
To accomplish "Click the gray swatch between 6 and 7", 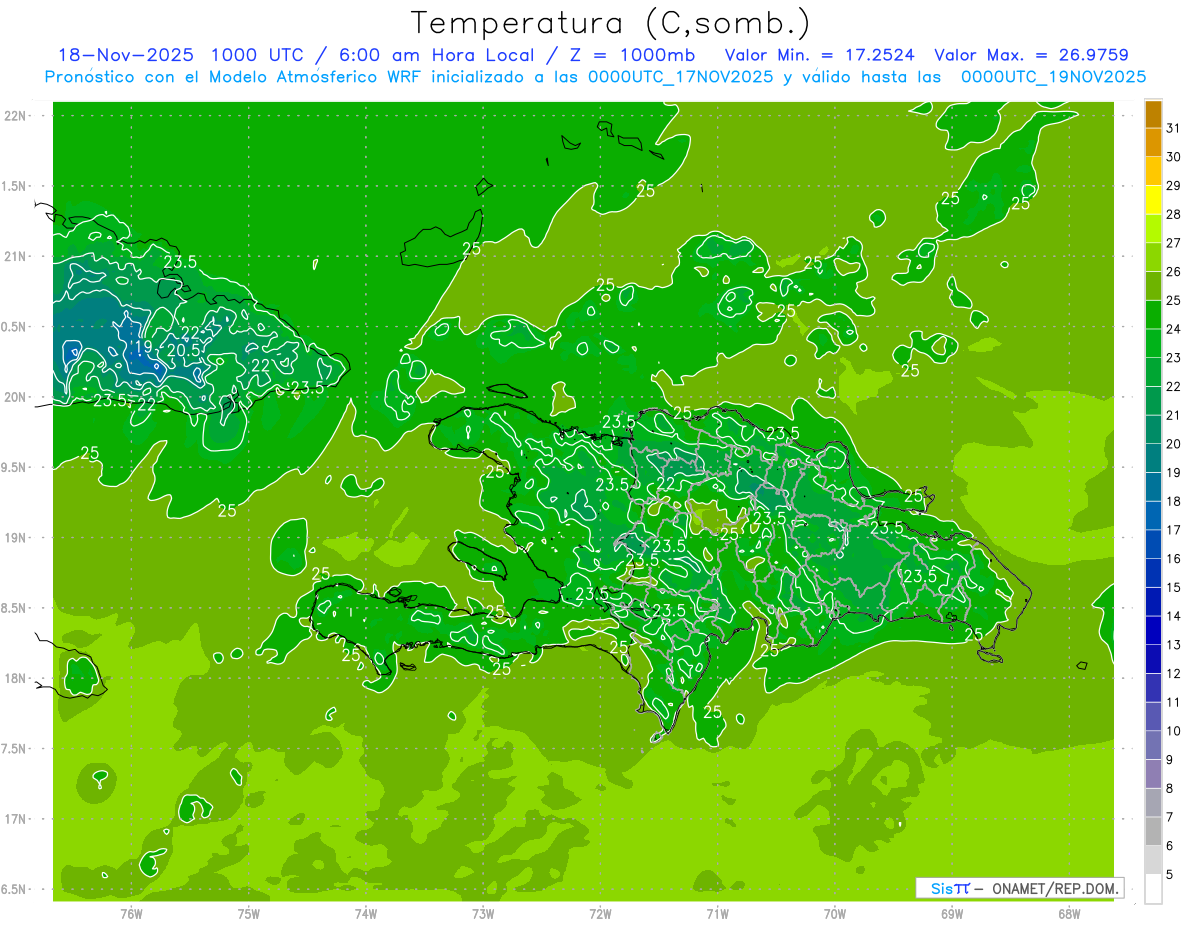I will [1153, 832].
